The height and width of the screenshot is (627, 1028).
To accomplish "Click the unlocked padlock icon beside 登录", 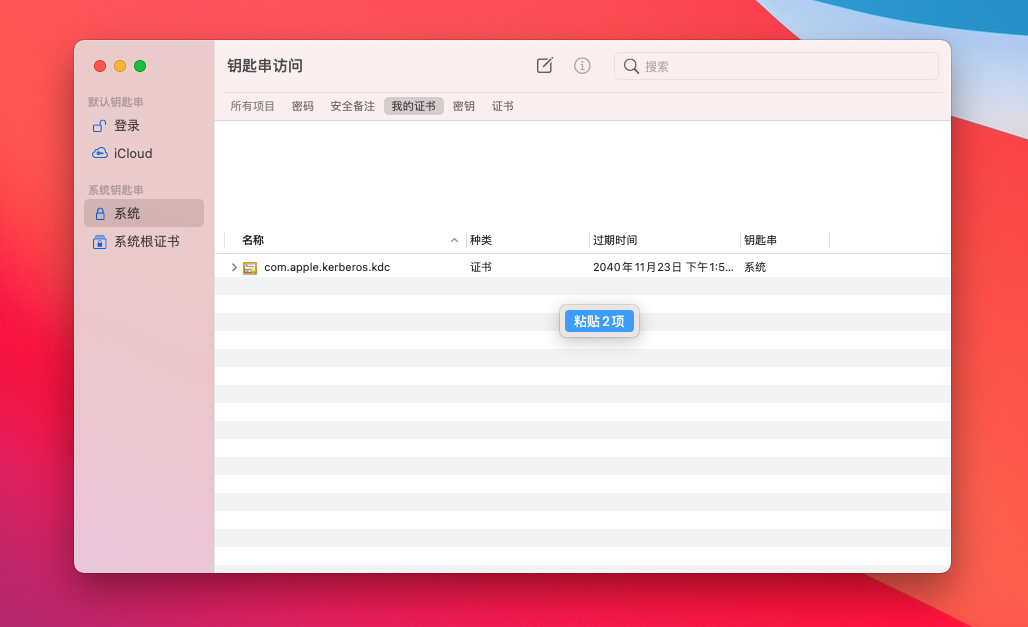I will pyautogui.click(x=99, y=126).
